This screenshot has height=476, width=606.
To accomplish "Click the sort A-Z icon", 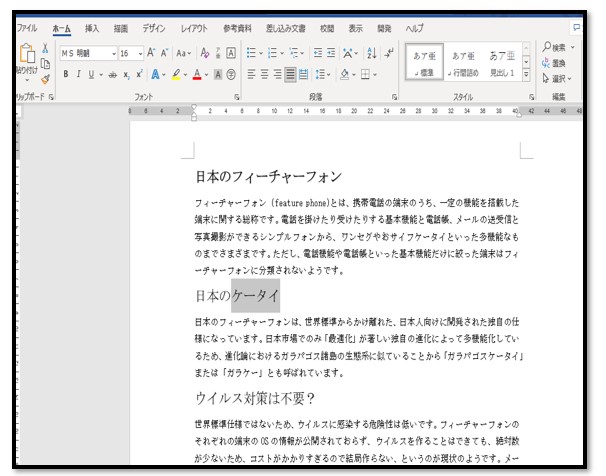I will click(372, 53).
